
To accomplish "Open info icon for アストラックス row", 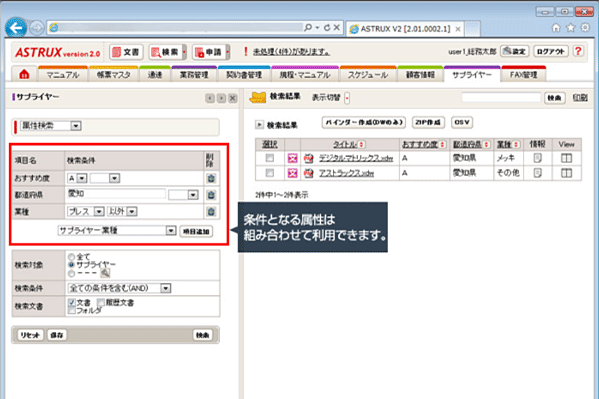I will click(x=537, y=173).
